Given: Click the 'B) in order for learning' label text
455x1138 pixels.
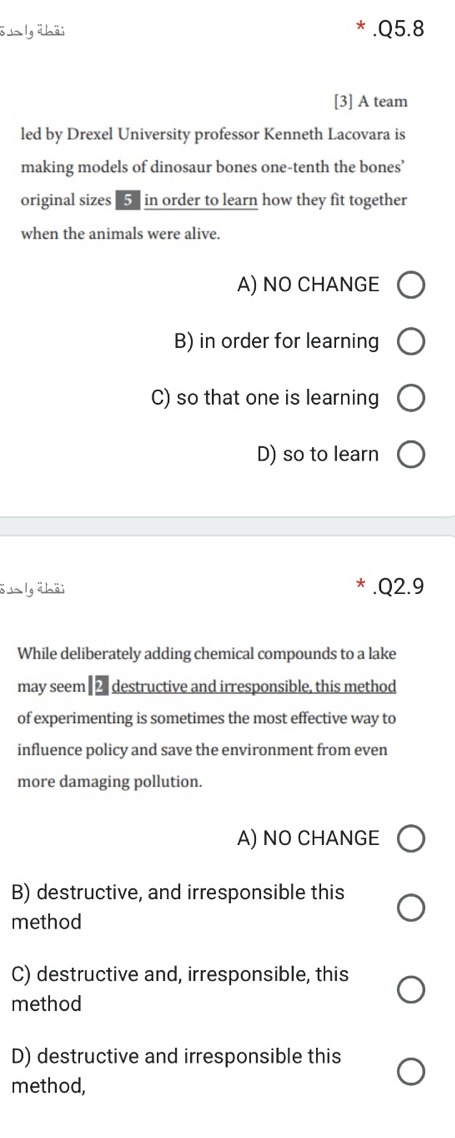Looking at the screenshot, I should click(x=276, y=341).
